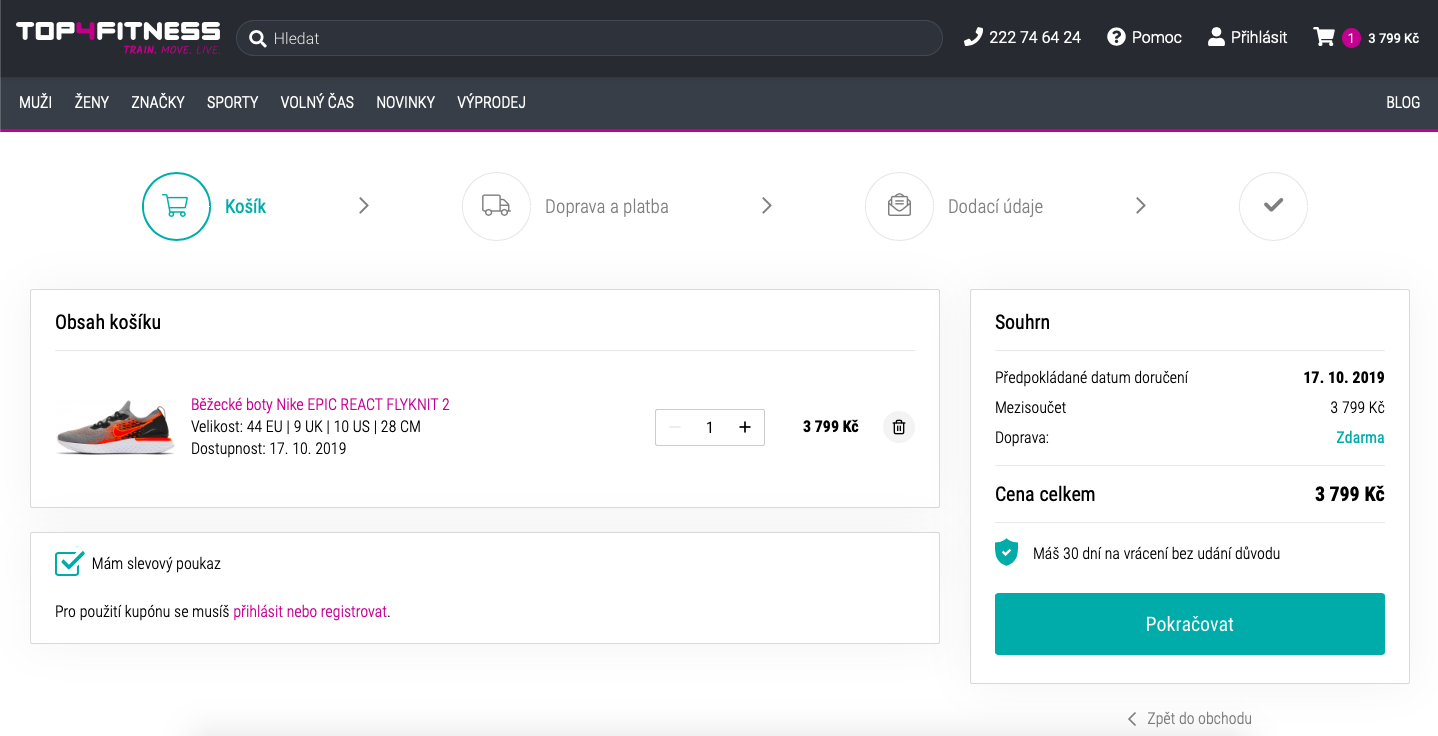Click the Mám slevový poukaz label

point(156,564)
